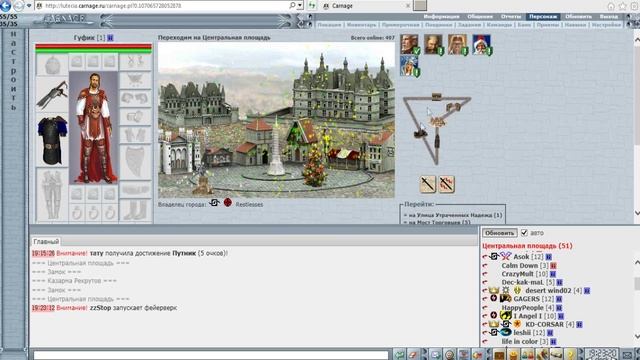Click the browser back button
This screenshot has width=640, height=360.
(x=5, y=5)
